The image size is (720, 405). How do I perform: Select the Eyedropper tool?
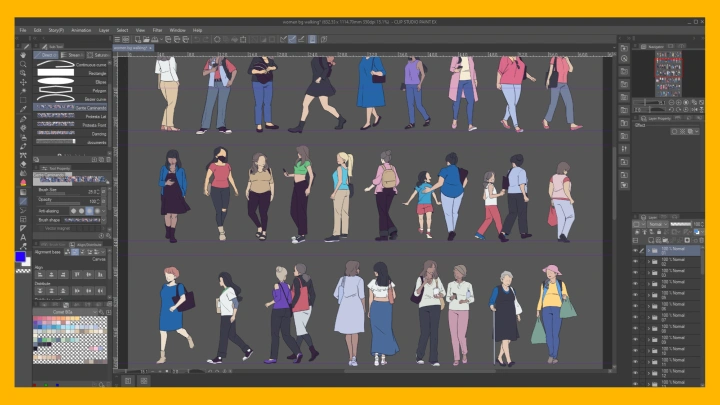(x=23, y=109)
